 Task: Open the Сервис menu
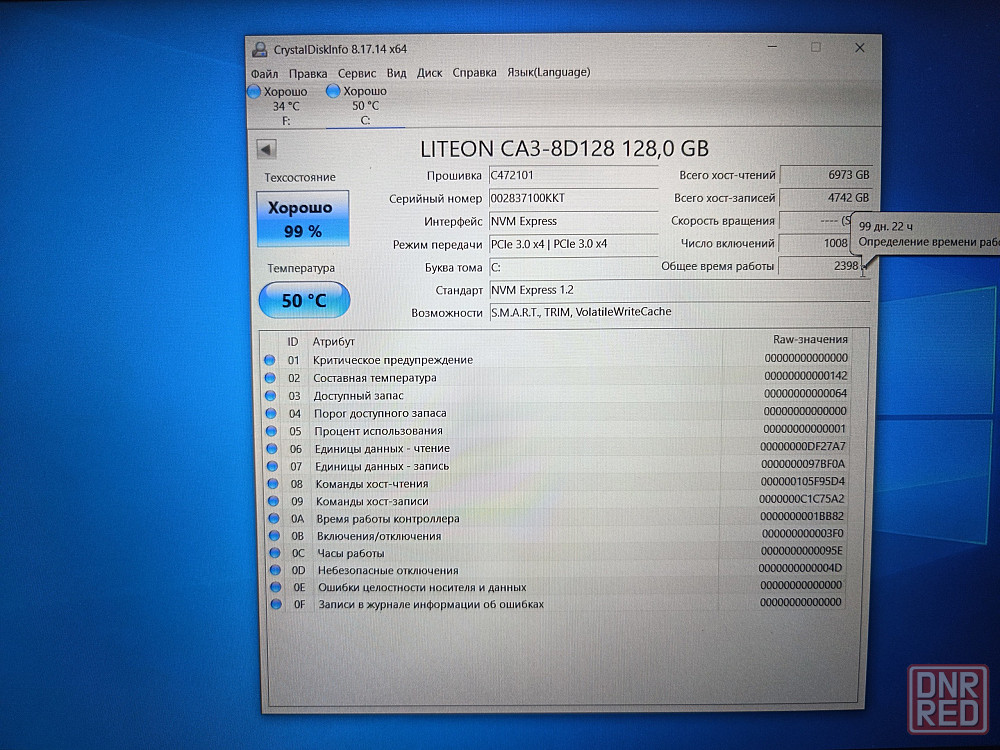[357, 73]
